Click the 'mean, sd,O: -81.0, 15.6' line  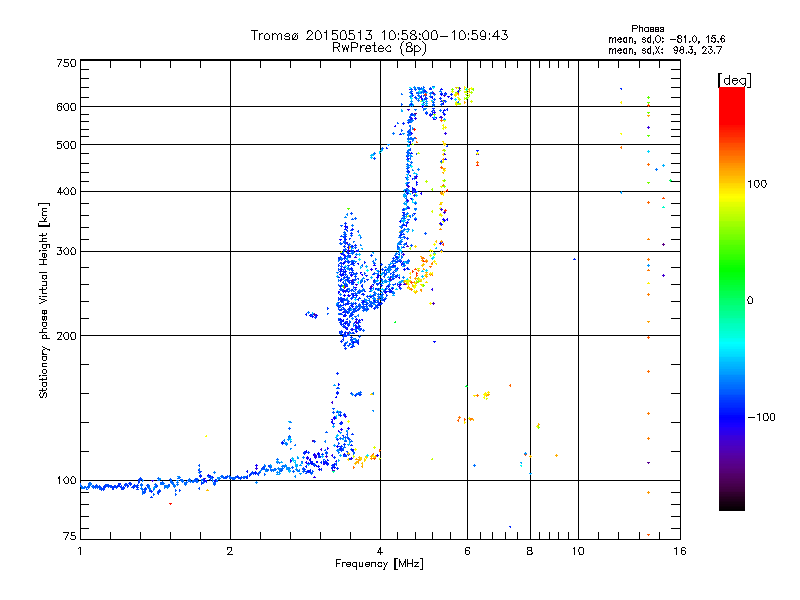click(666, 39)
